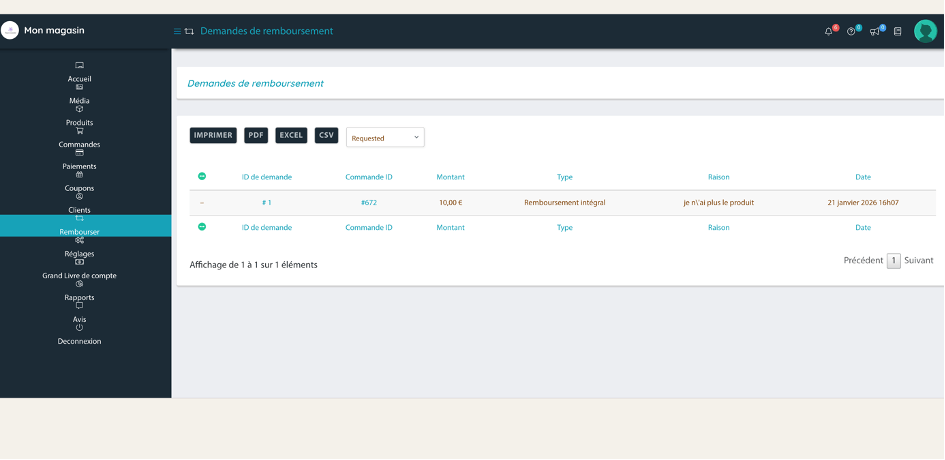Image resolution: width=945 pixels, height=460 pixels.
Task: Click the footer Raison column label
Action: (x=718, y=228)
